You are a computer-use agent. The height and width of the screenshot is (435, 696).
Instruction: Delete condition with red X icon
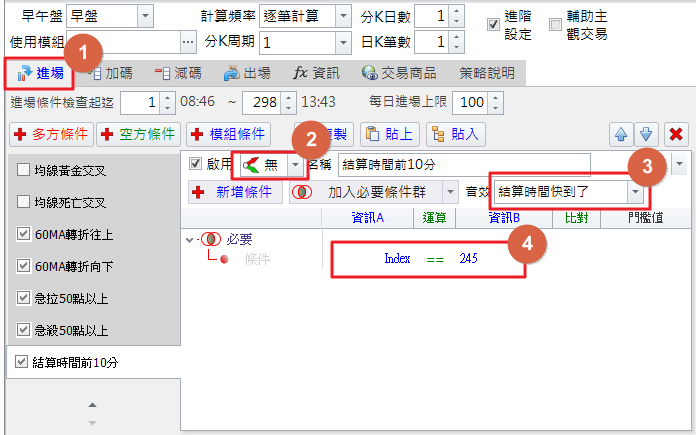point(676,134)
